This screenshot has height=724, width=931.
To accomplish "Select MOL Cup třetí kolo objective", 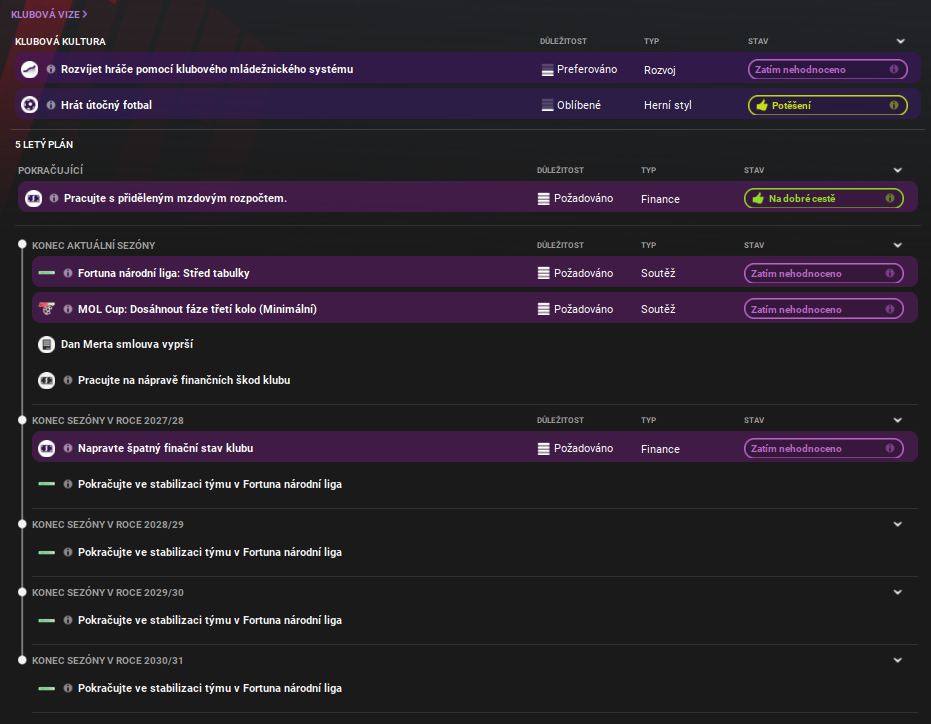I will pyautogui.click(x=474, y=309).
